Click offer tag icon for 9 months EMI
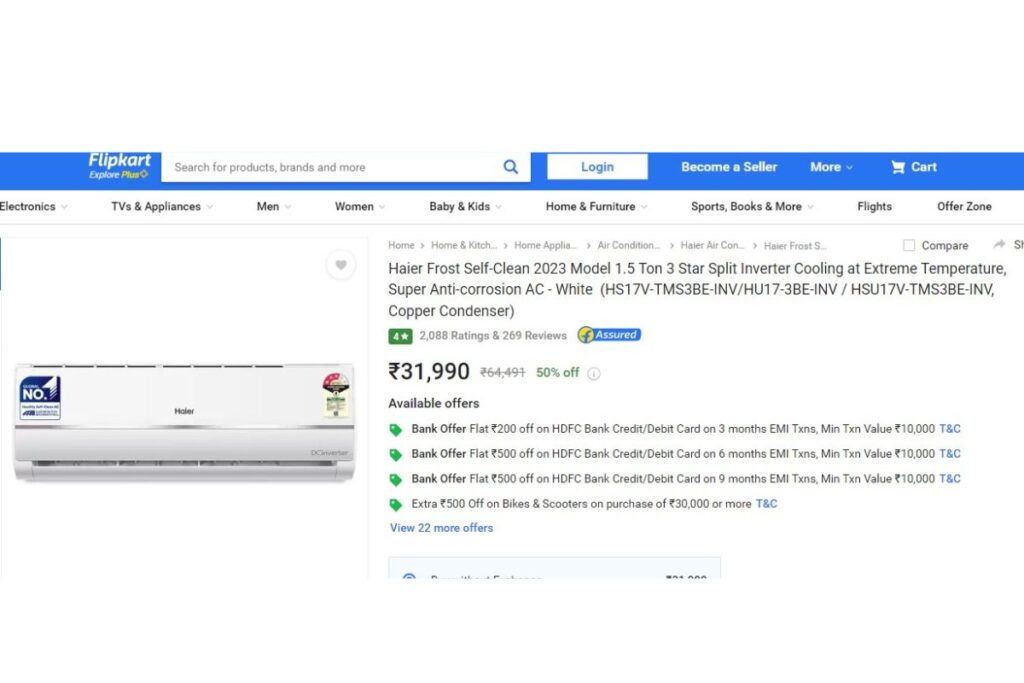This screenshot has height=683, width=1024. (396, 480)
